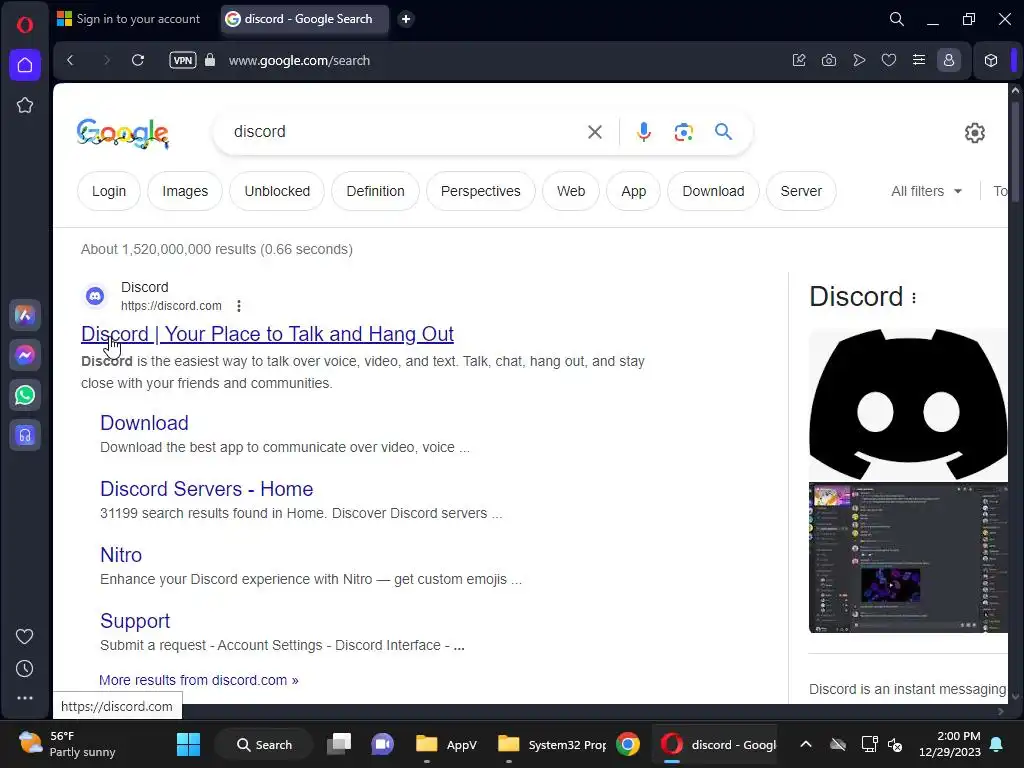
Task: Open the Player headphones icon in sidebar
Action: pos(25,435)
